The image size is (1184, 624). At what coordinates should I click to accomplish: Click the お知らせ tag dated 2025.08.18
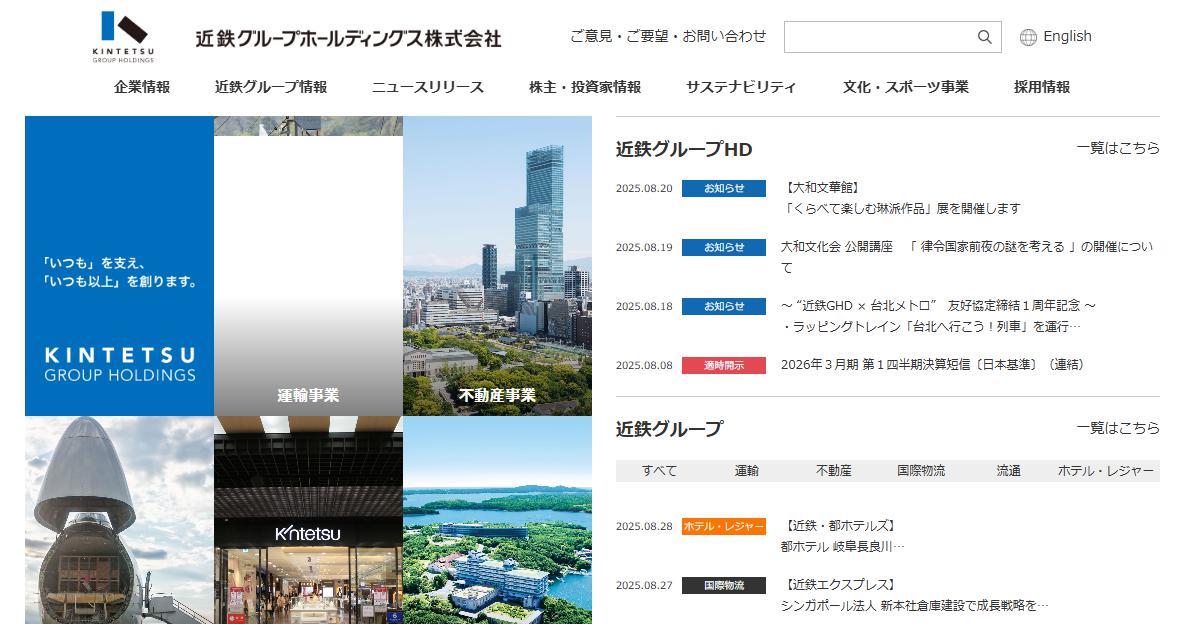[x=723, y=306]
